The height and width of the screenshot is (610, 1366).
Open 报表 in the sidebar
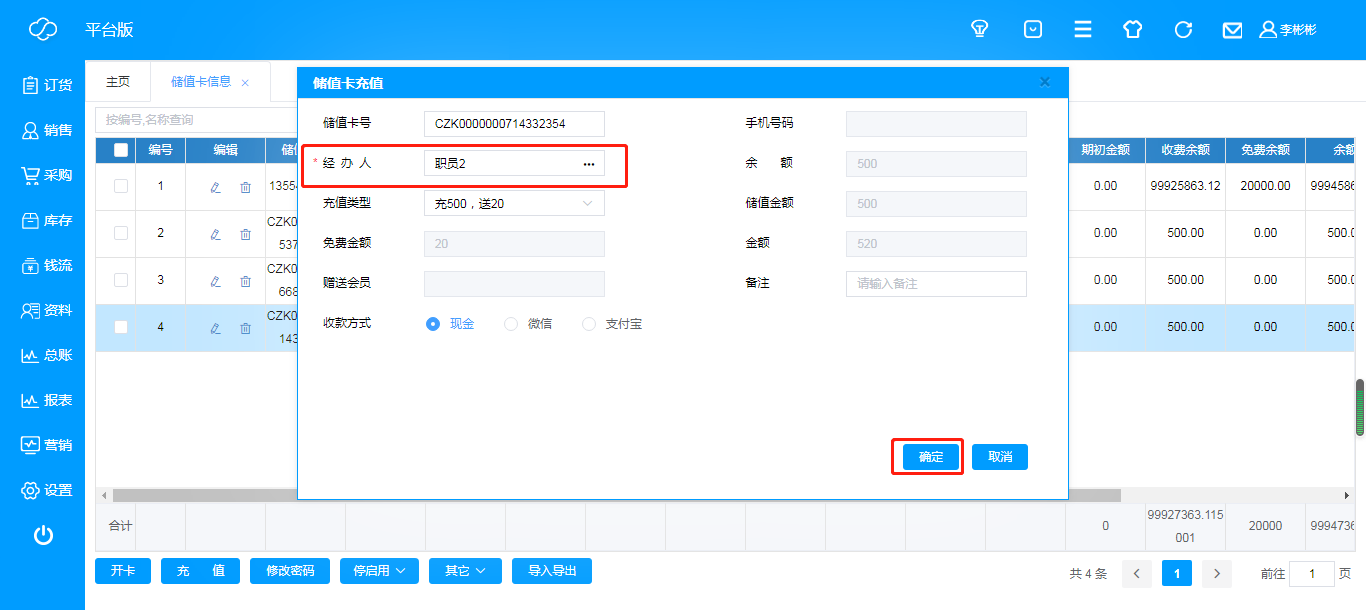(47, 400)
